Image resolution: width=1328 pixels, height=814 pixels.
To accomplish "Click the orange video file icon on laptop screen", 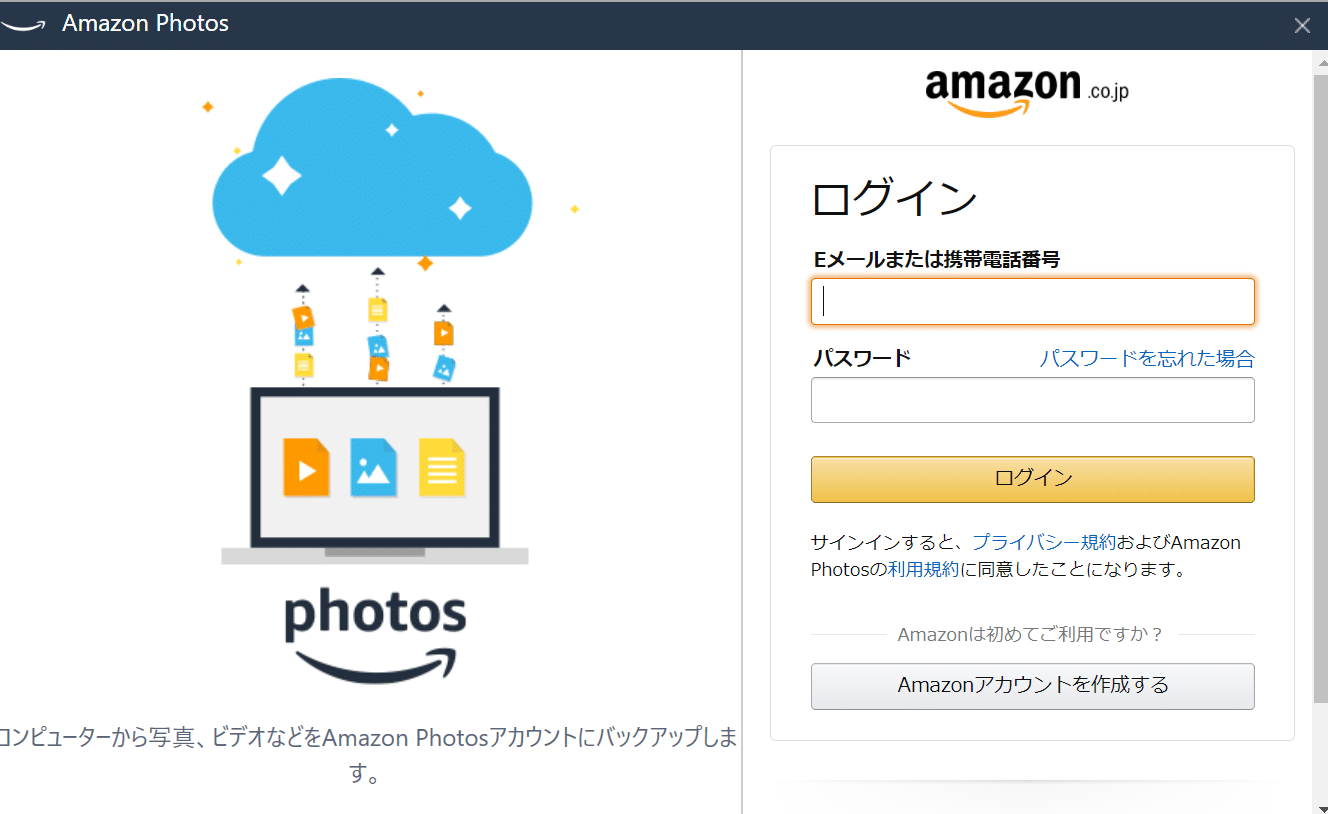I will click(x=306, y=467).
